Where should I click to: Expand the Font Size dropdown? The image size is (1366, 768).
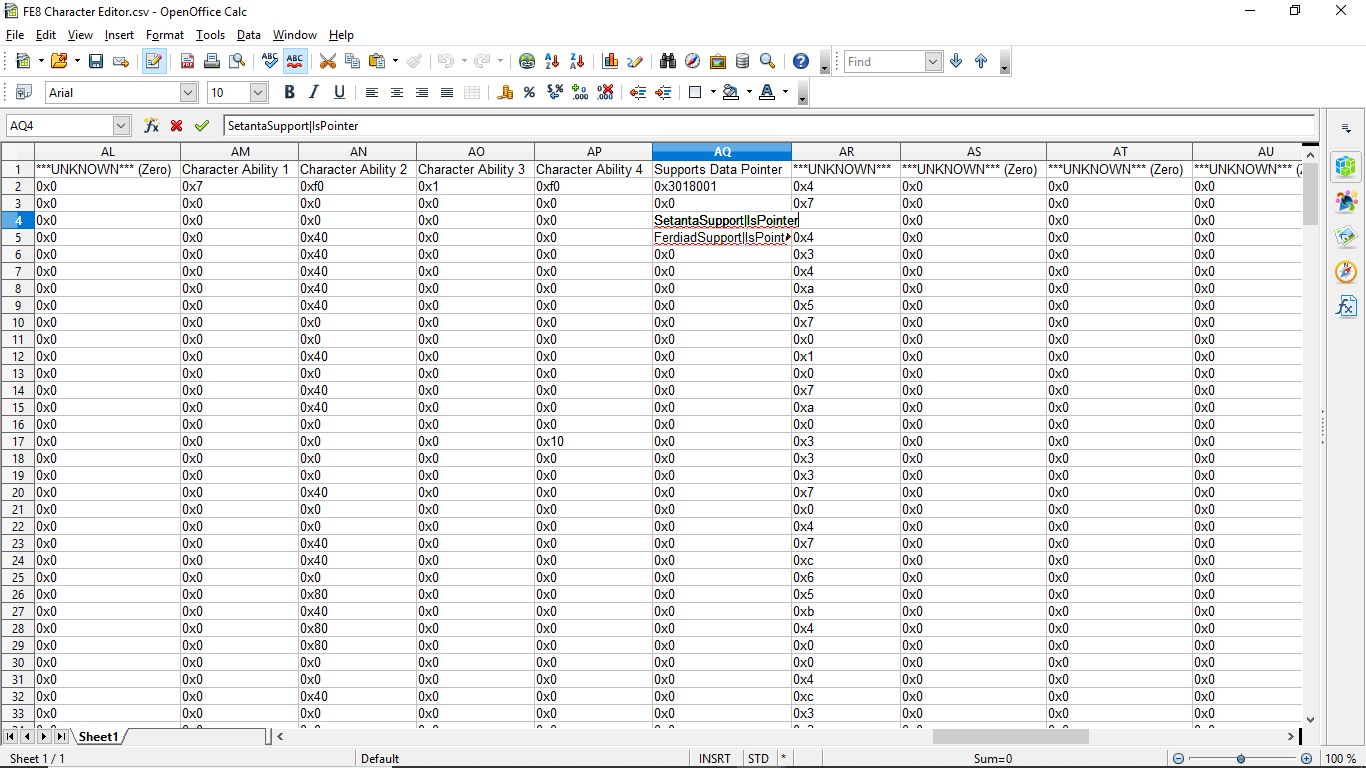coord(259,93)
